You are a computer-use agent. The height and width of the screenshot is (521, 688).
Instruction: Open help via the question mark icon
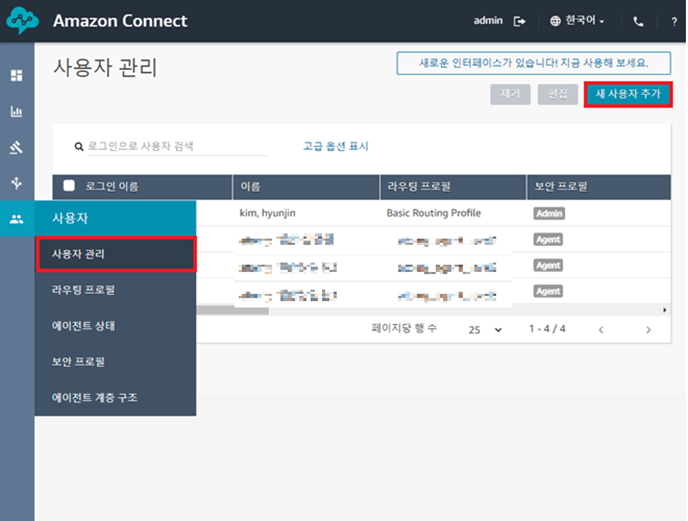(674, 22)
